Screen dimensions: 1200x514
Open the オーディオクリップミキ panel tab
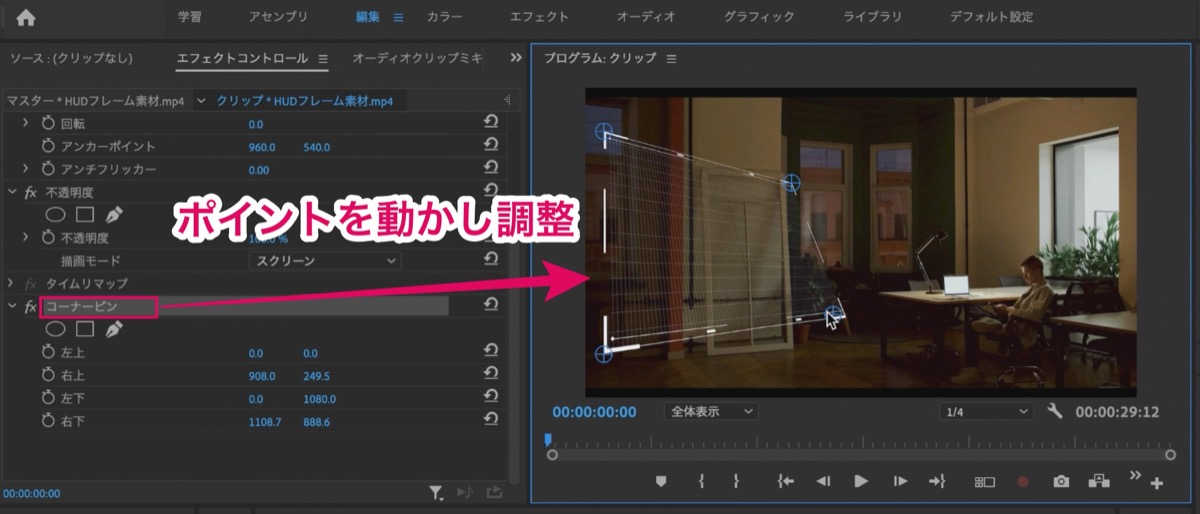(x=417, y=58)
